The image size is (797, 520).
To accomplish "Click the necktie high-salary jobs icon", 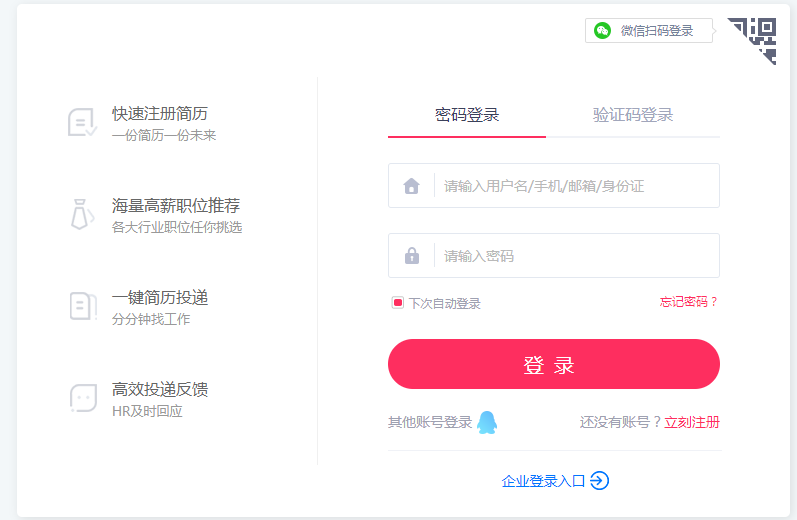I will click(82, 214).
